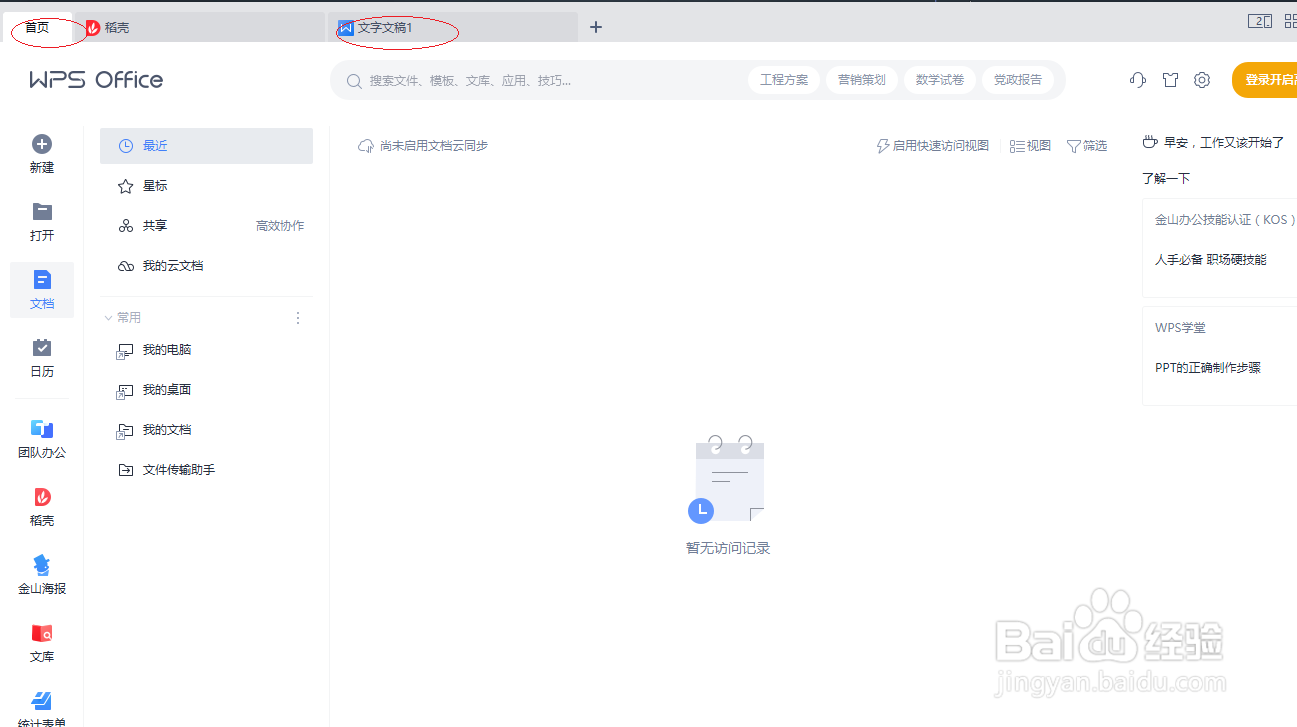Open the 视图 view options
The image size is (1297, 727).
point(1030,146)
